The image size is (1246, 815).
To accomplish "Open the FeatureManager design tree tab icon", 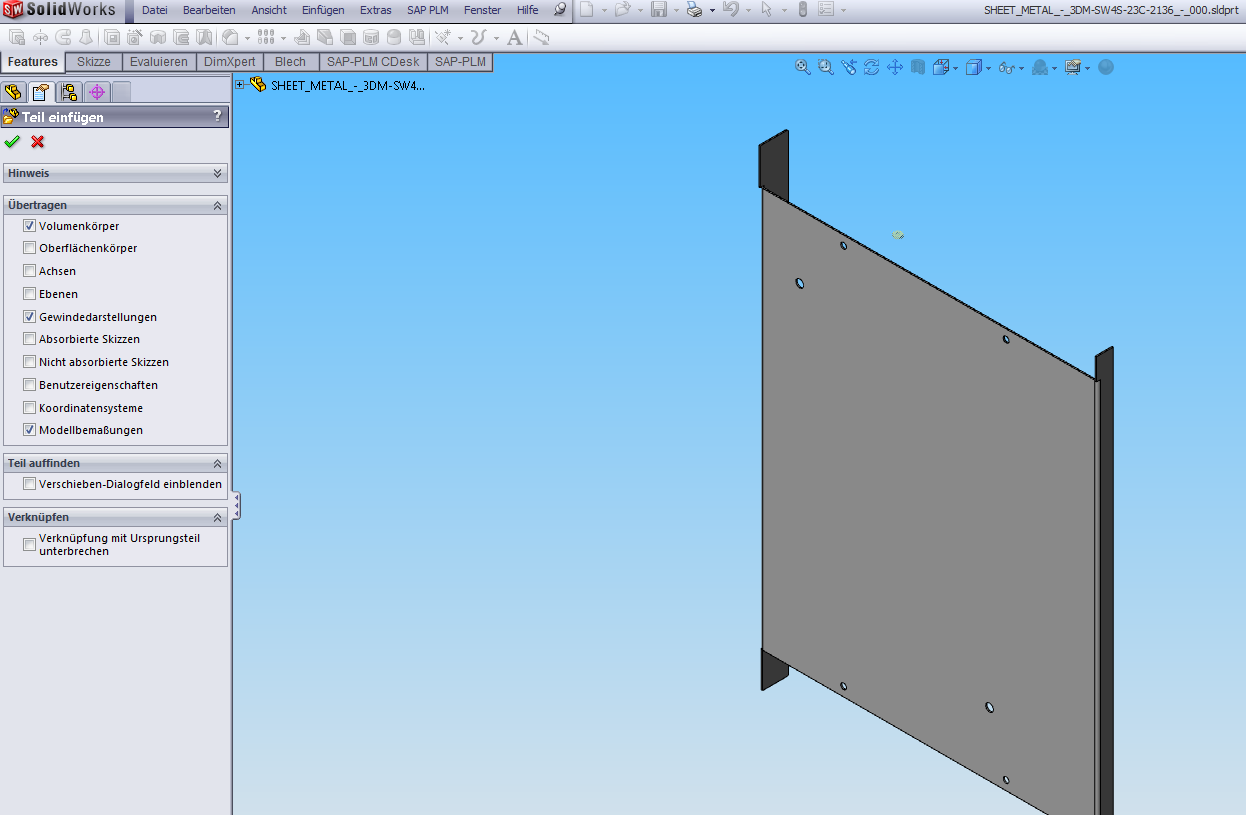I will pyautogui.click(x=13, y=92).
